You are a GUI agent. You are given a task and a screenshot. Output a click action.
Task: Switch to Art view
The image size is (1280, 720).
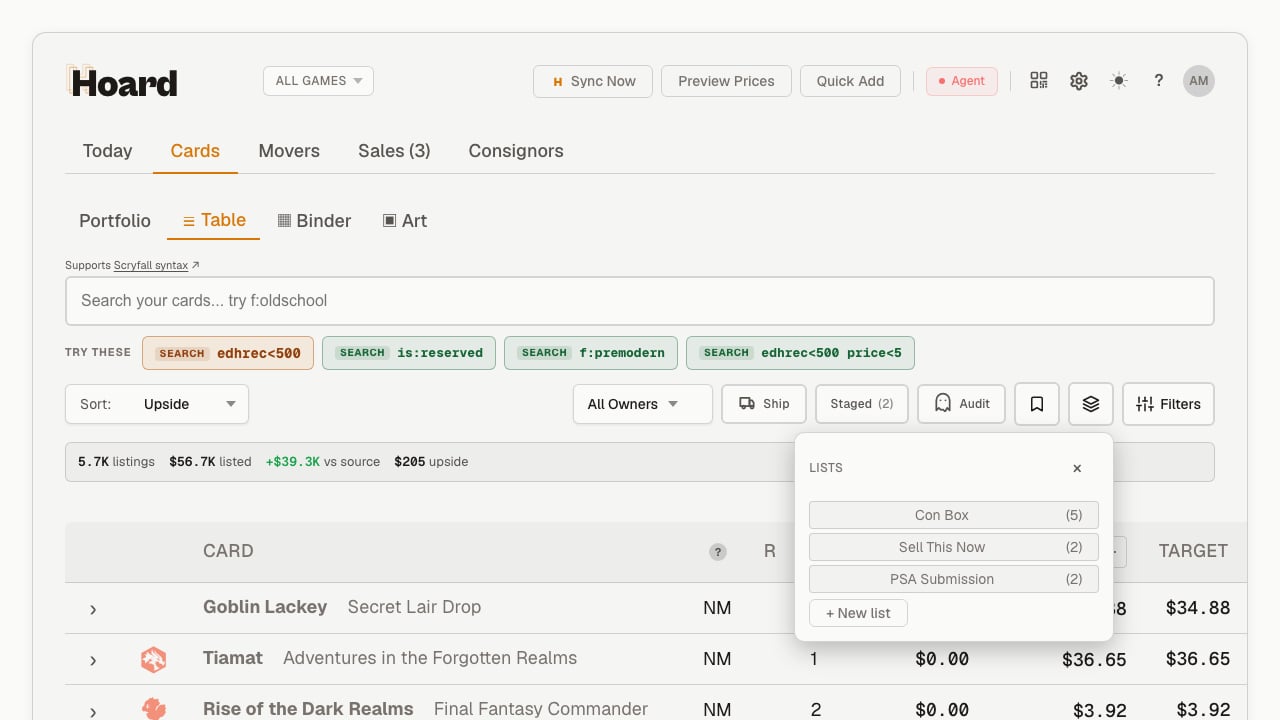pos(405,221)
